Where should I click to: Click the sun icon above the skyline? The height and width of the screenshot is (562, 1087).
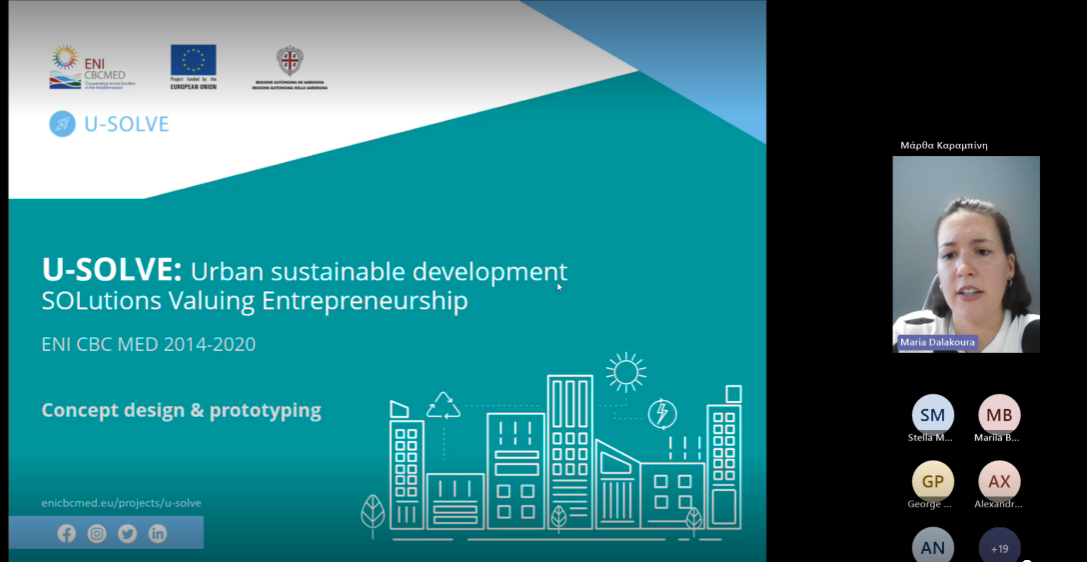click(626, 372)
